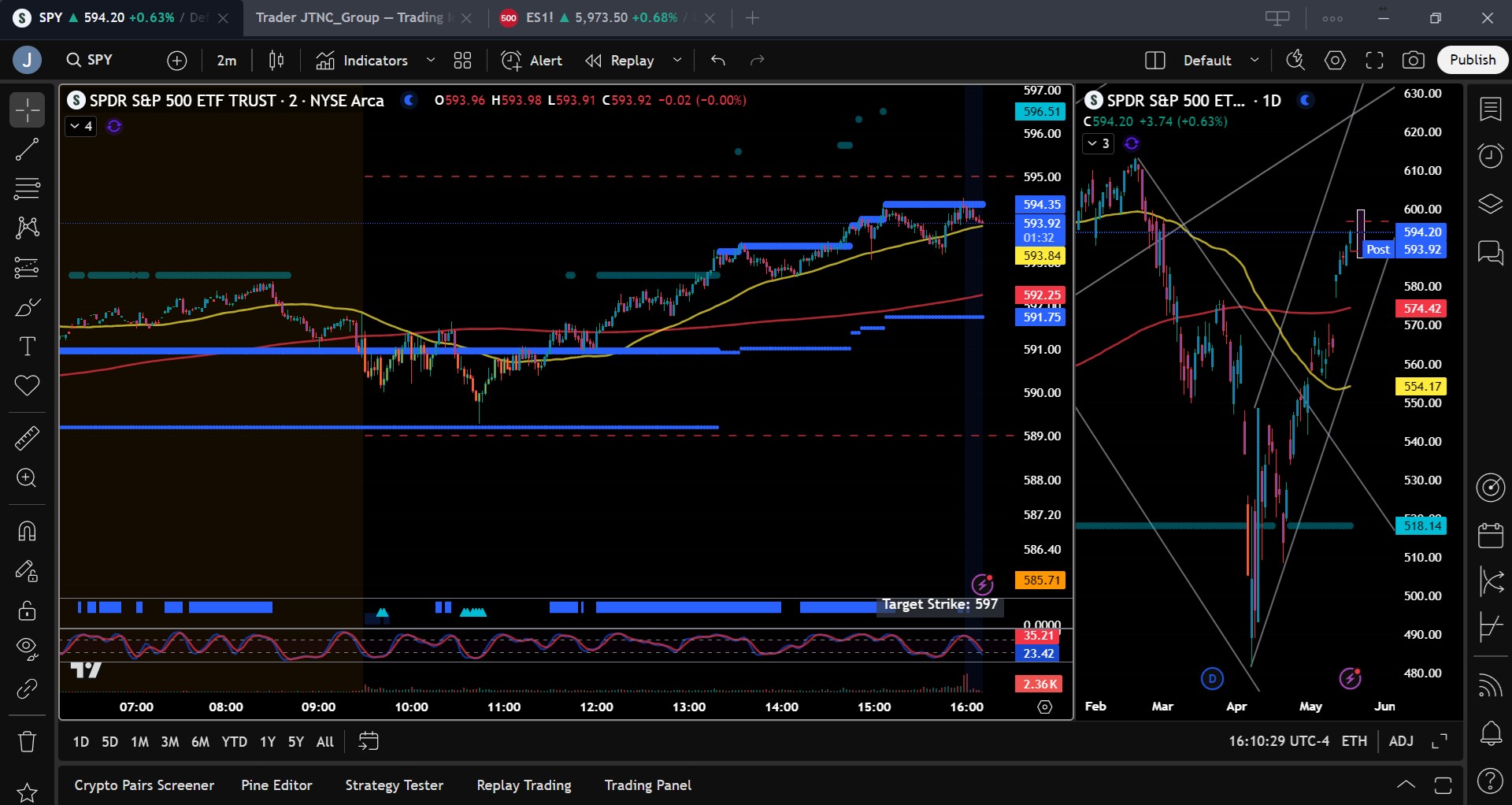Click the link drawings icon in sidebar
Image resolution: width=1512 pixels, height=805 pixels.
coord(27,689)
